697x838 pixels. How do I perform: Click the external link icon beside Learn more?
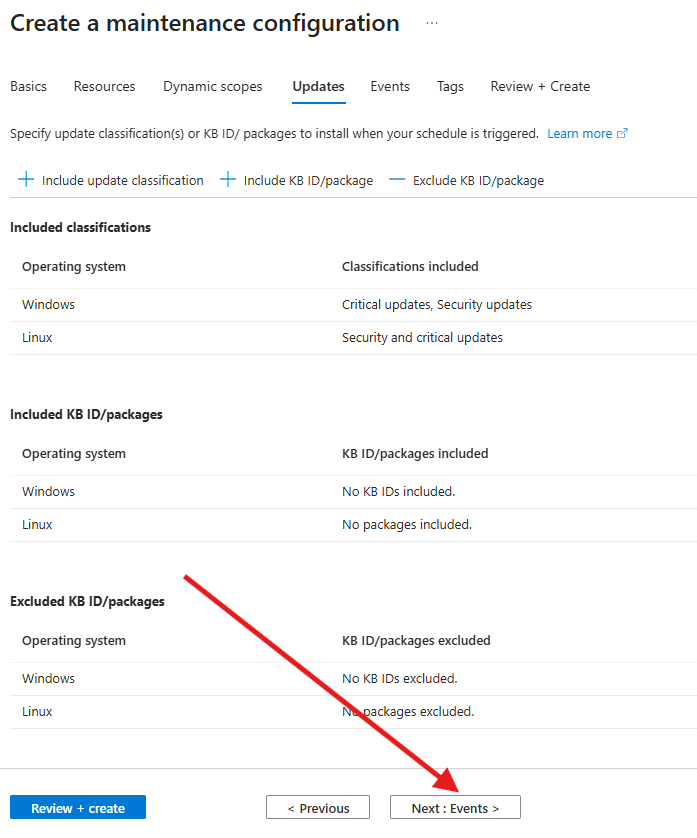(x=623, y=134)
